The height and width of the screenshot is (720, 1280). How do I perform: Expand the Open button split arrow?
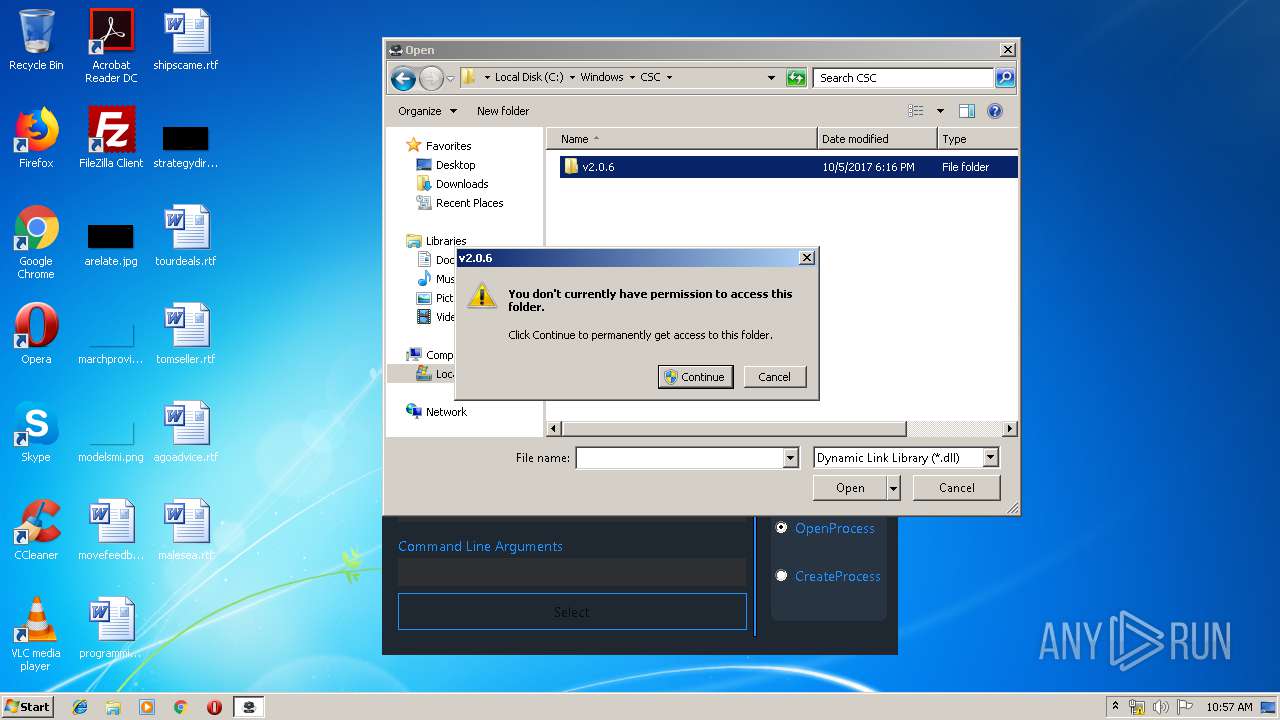(x=893, y=488)
